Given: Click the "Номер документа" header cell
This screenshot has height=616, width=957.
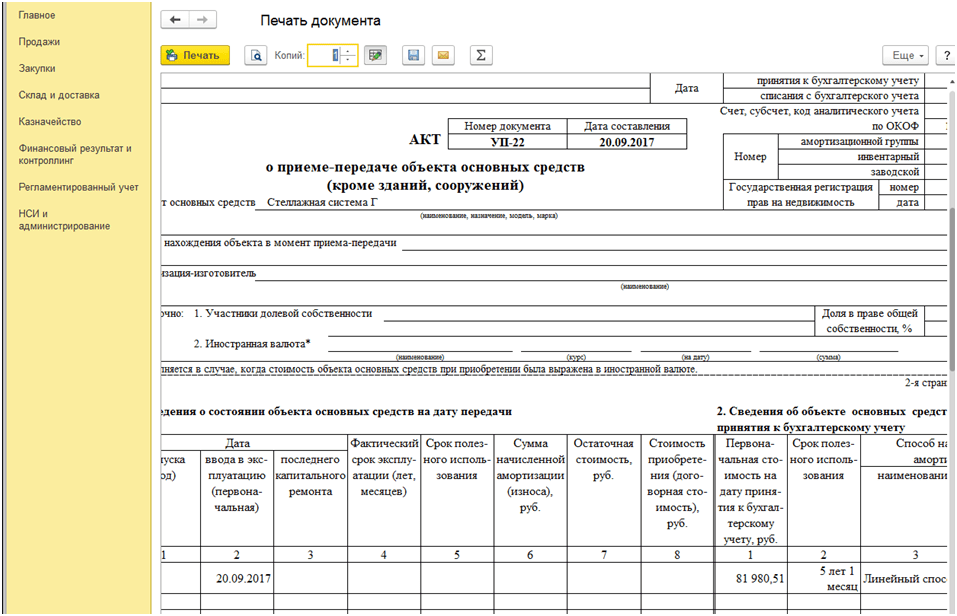Looking at the screenshot, I should pyautogui.click(x=507, y=126).
